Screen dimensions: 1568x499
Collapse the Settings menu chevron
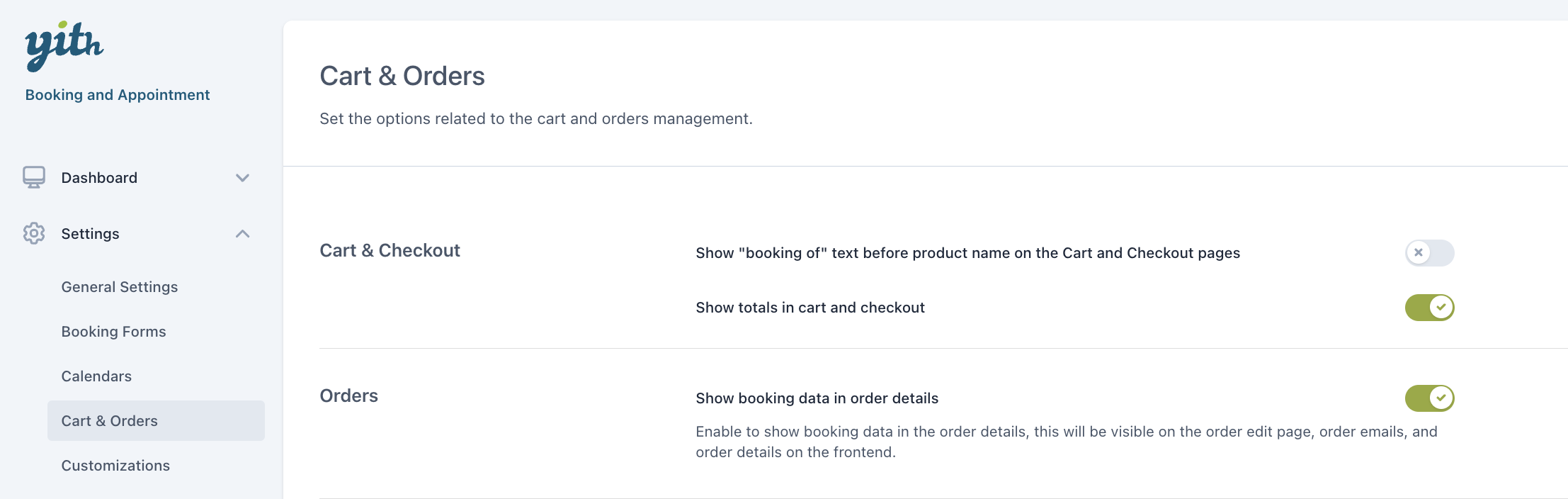242,234
